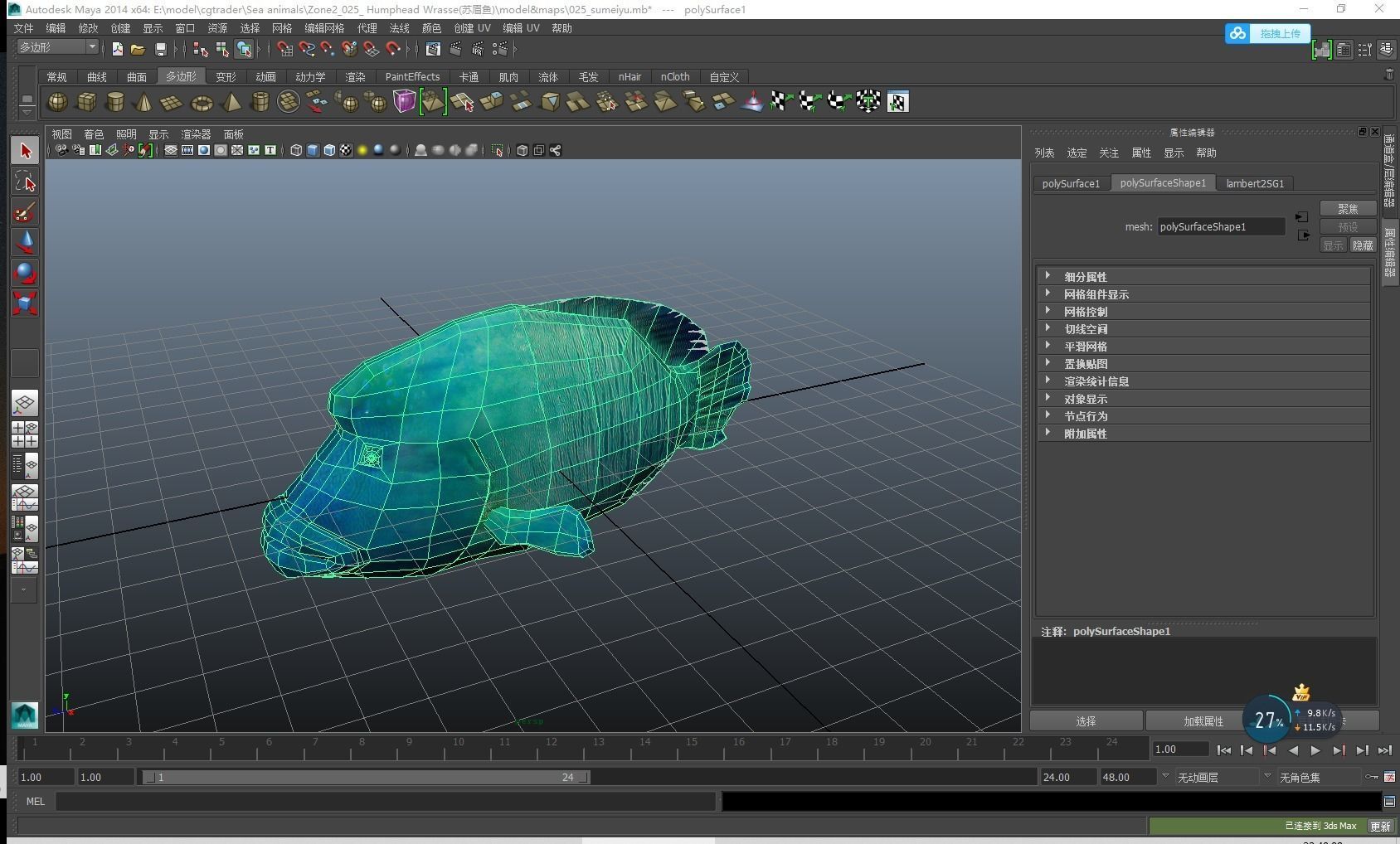Select the polySurface1 attribute tab

(x=1071, y=183)
